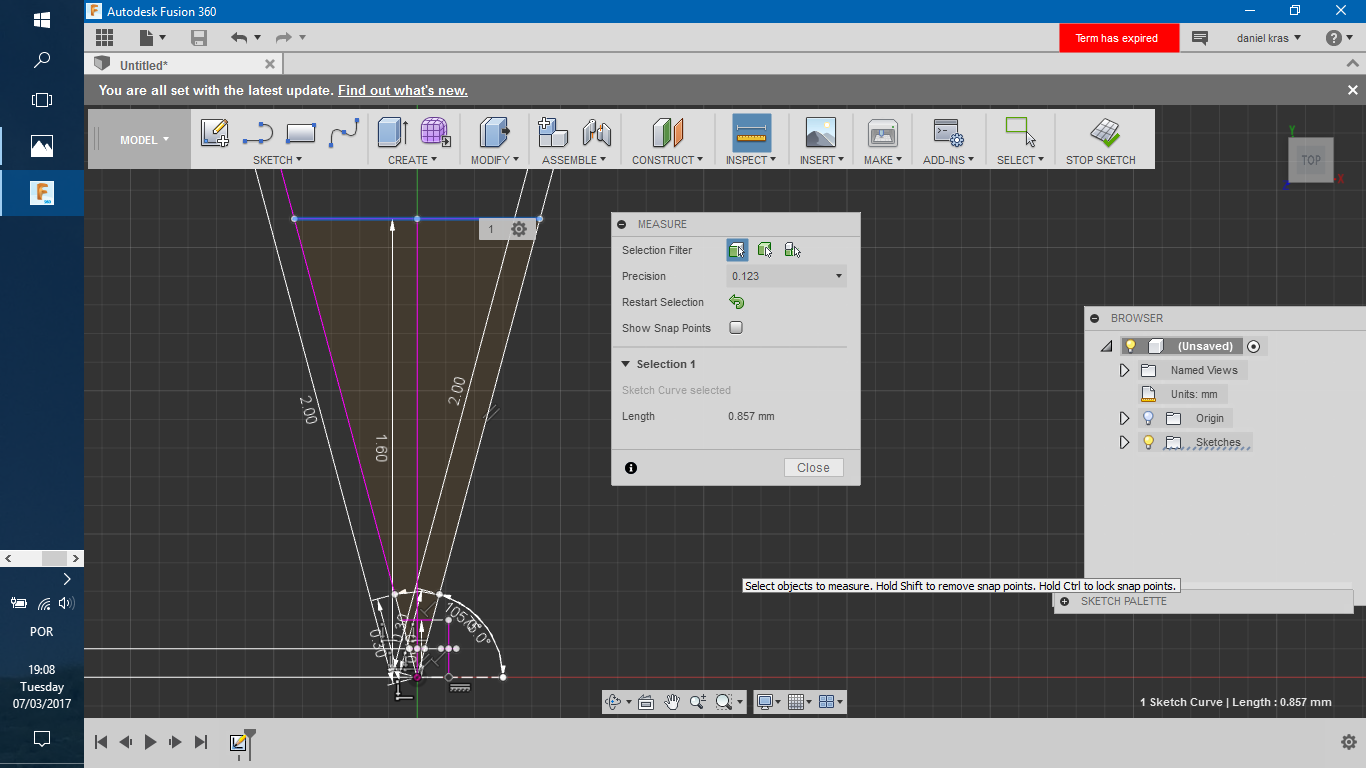This screenshot has width=1366, height=768.
Task: Open the data panel grid icon
Action: (104, 38)
